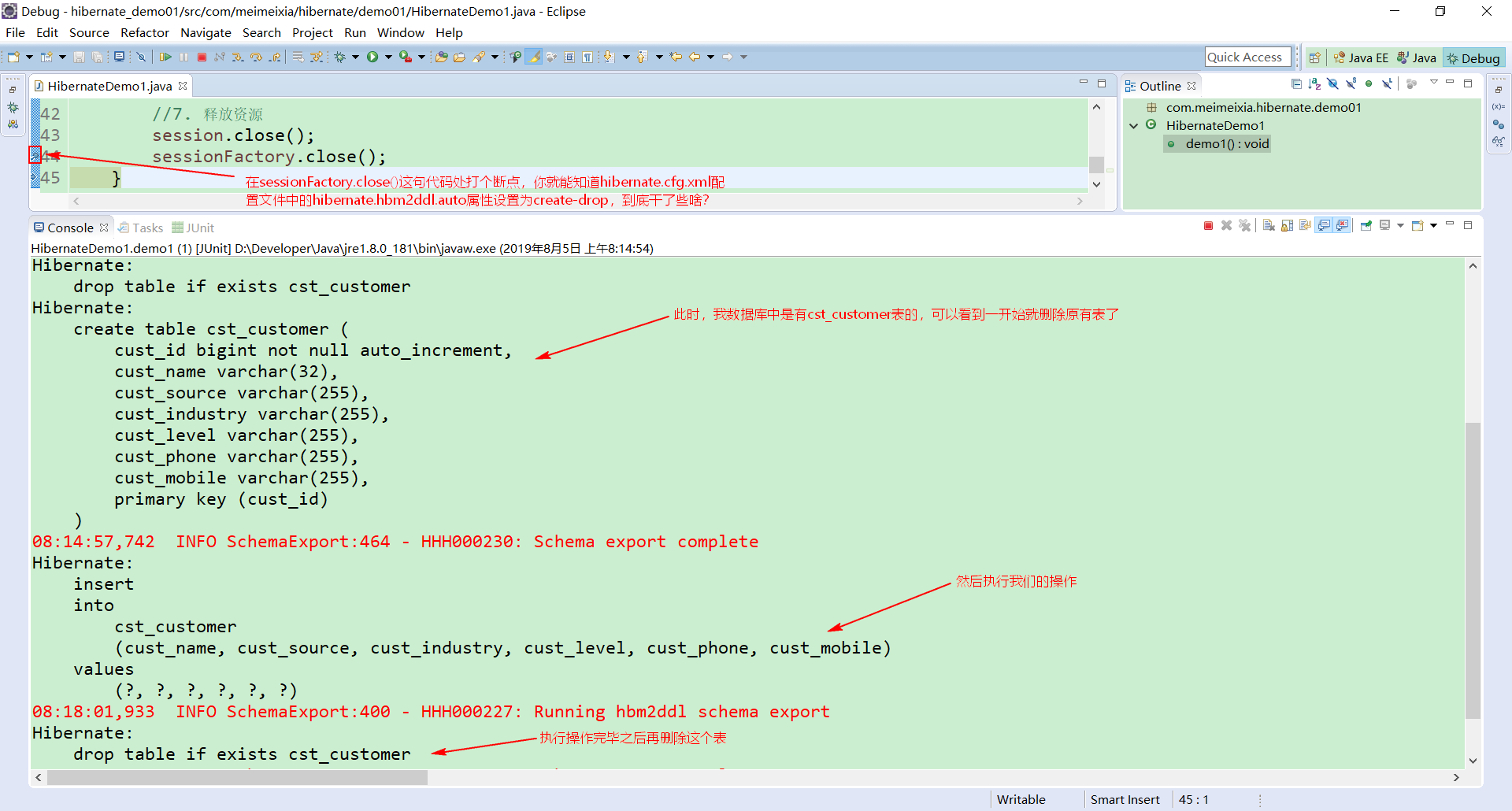Pin the Console view

[1366, 225]
